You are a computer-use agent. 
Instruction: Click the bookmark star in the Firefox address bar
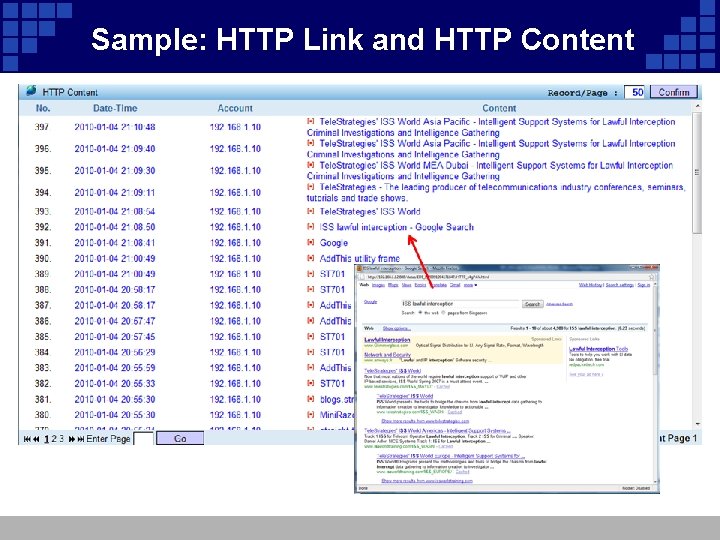[651, 277]
